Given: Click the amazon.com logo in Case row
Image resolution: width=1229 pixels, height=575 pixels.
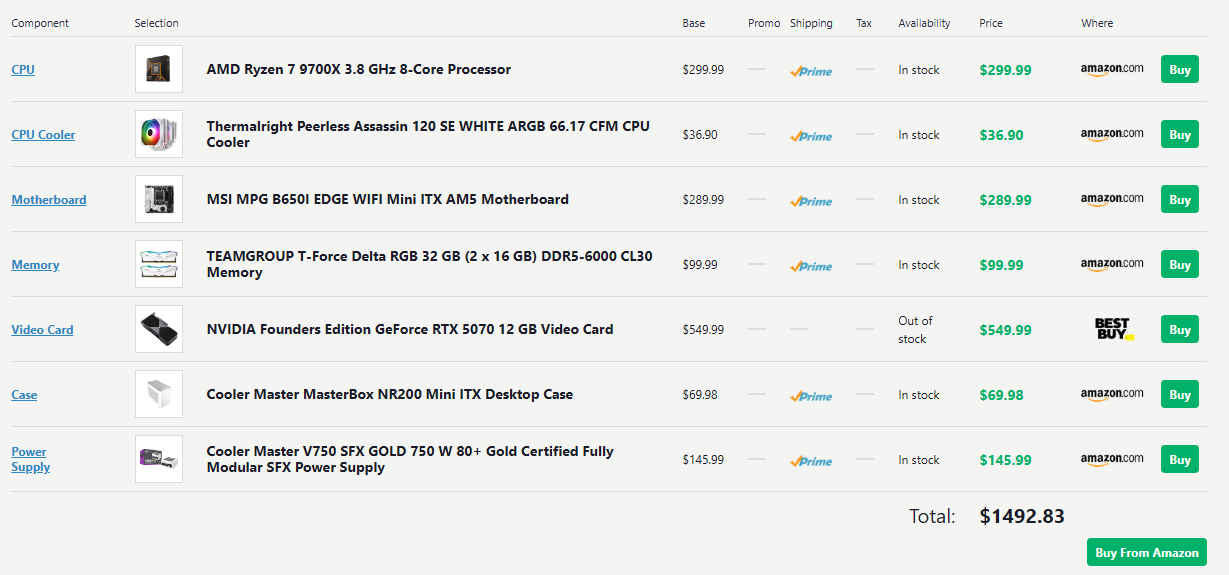Looking at the screenshot, I should pos(1112,395).
